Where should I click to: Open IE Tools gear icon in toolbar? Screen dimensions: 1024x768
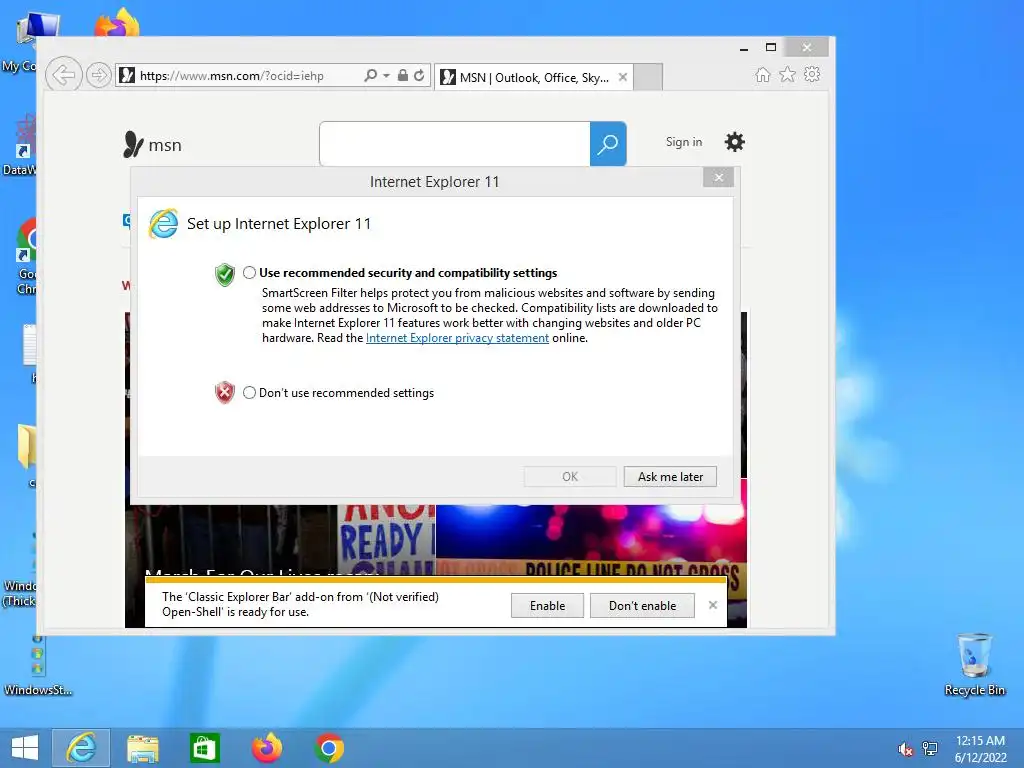tap(812, 74)
